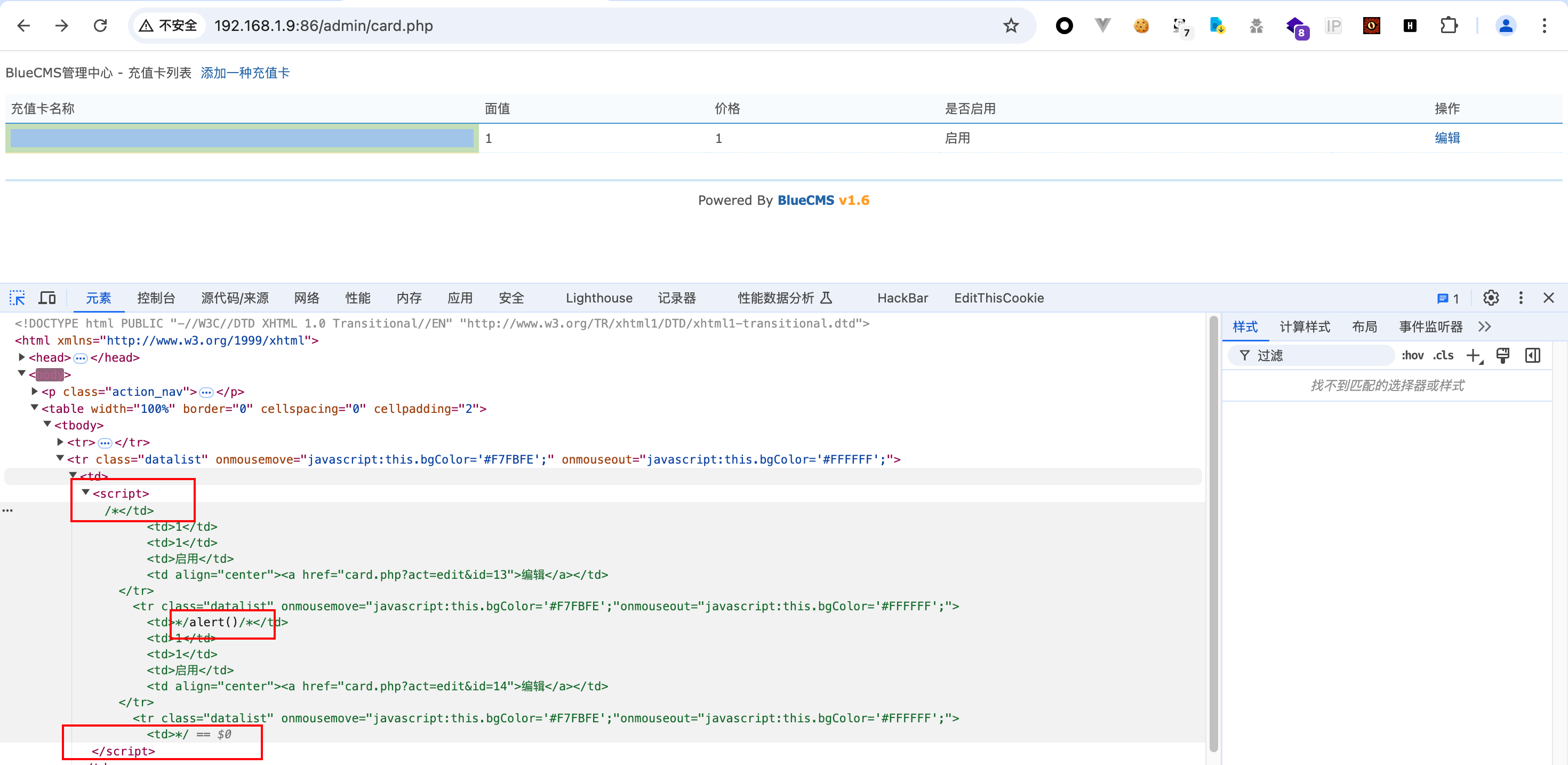Open the IP extension icon
This screenshot has height=765, width=1568.
(x=1333, y=26)
